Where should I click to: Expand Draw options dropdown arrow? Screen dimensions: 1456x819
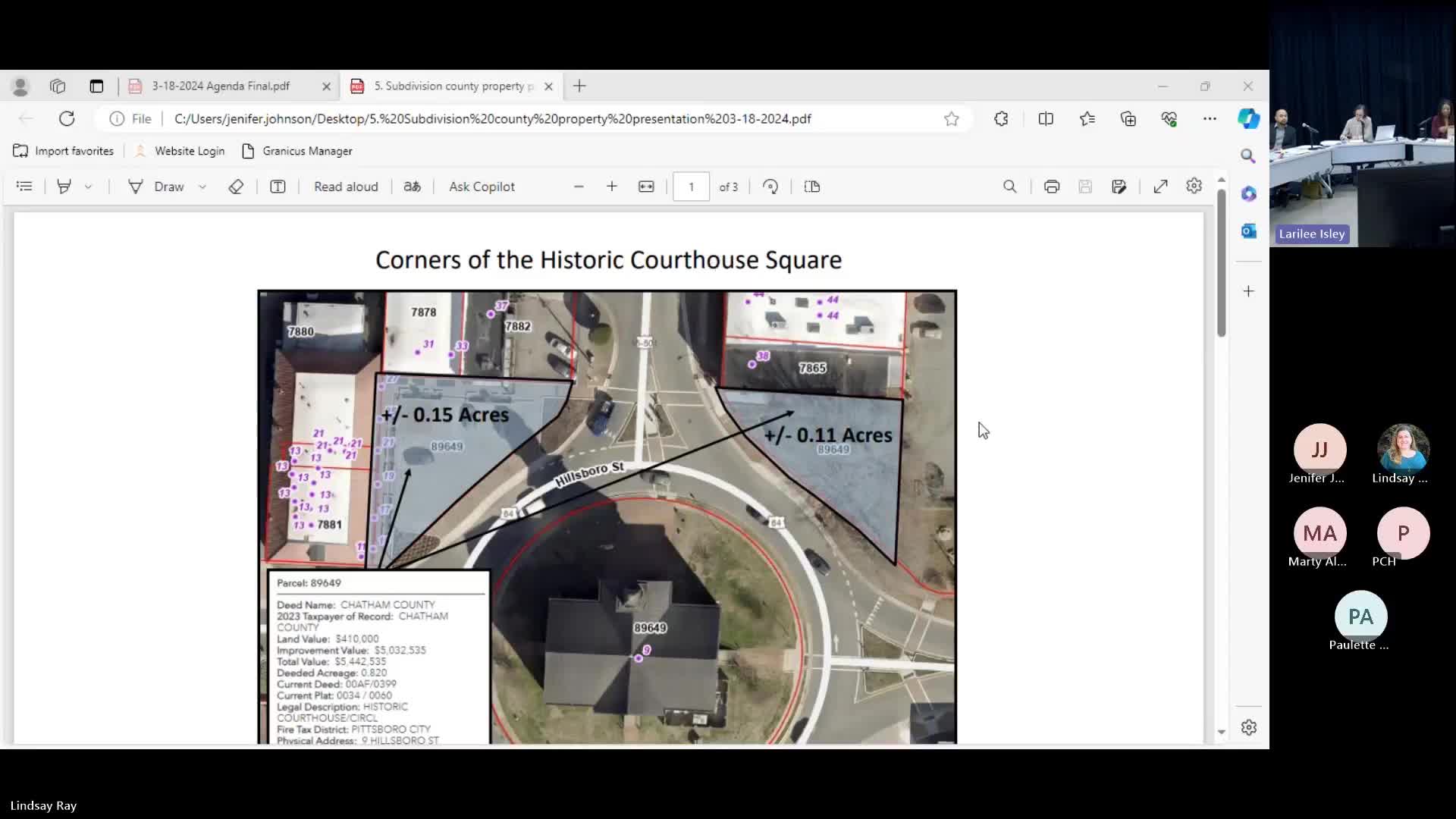[202, 187]
